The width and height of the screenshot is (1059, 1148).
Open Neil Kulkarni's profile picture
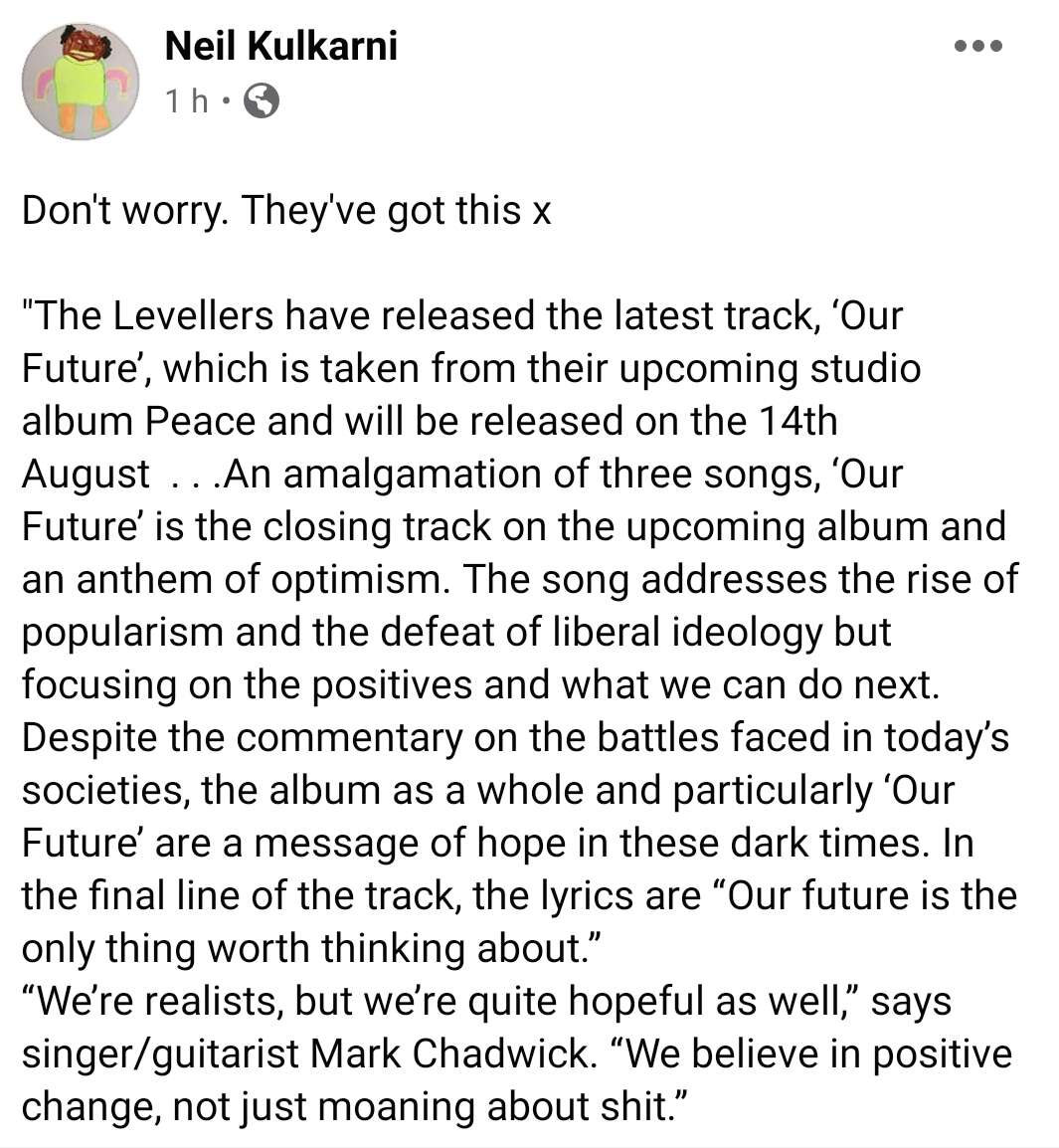pyautogui.click(x=81, y=82)
